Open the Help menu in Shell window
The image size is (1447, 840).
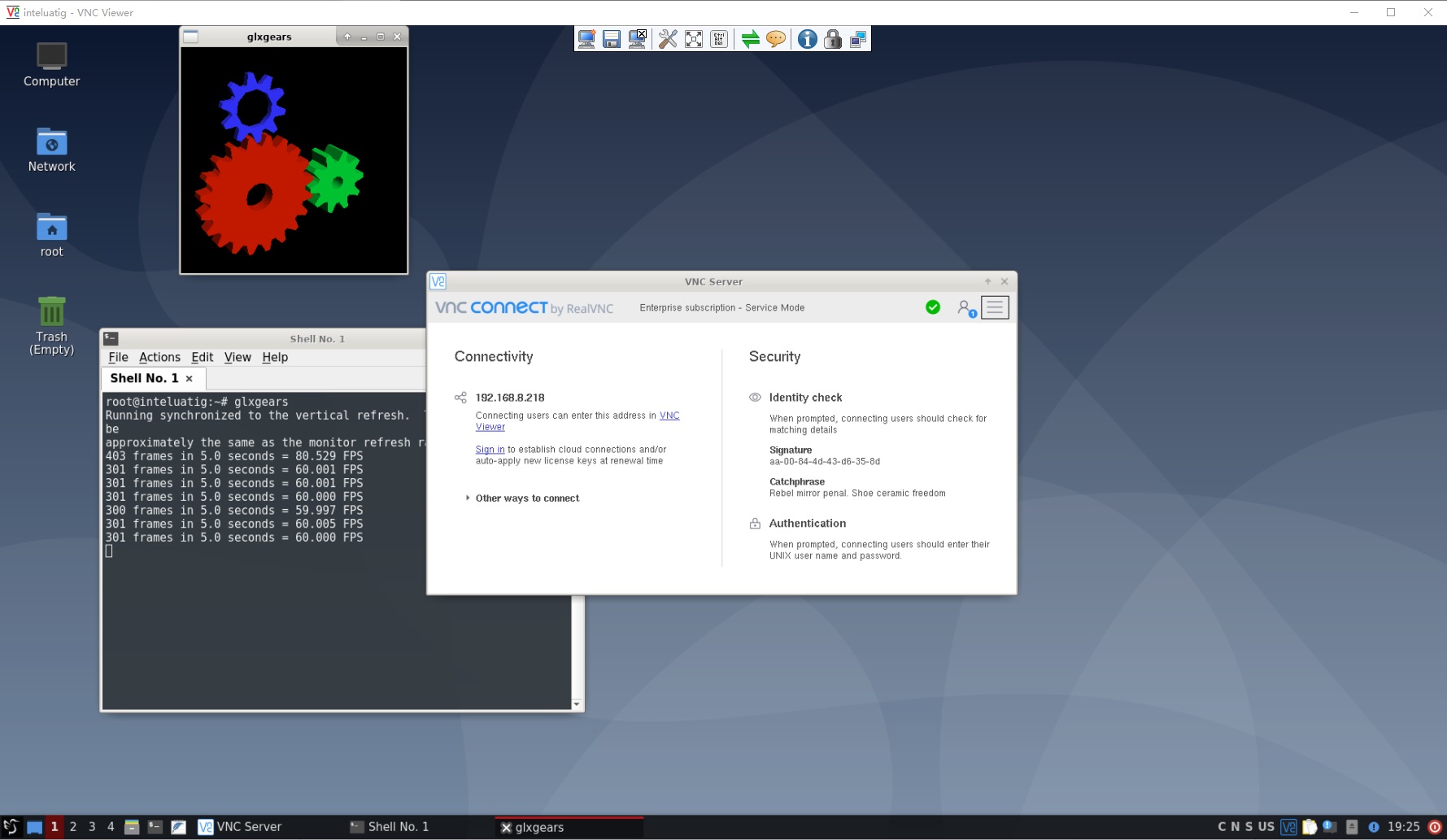point(275,357)
